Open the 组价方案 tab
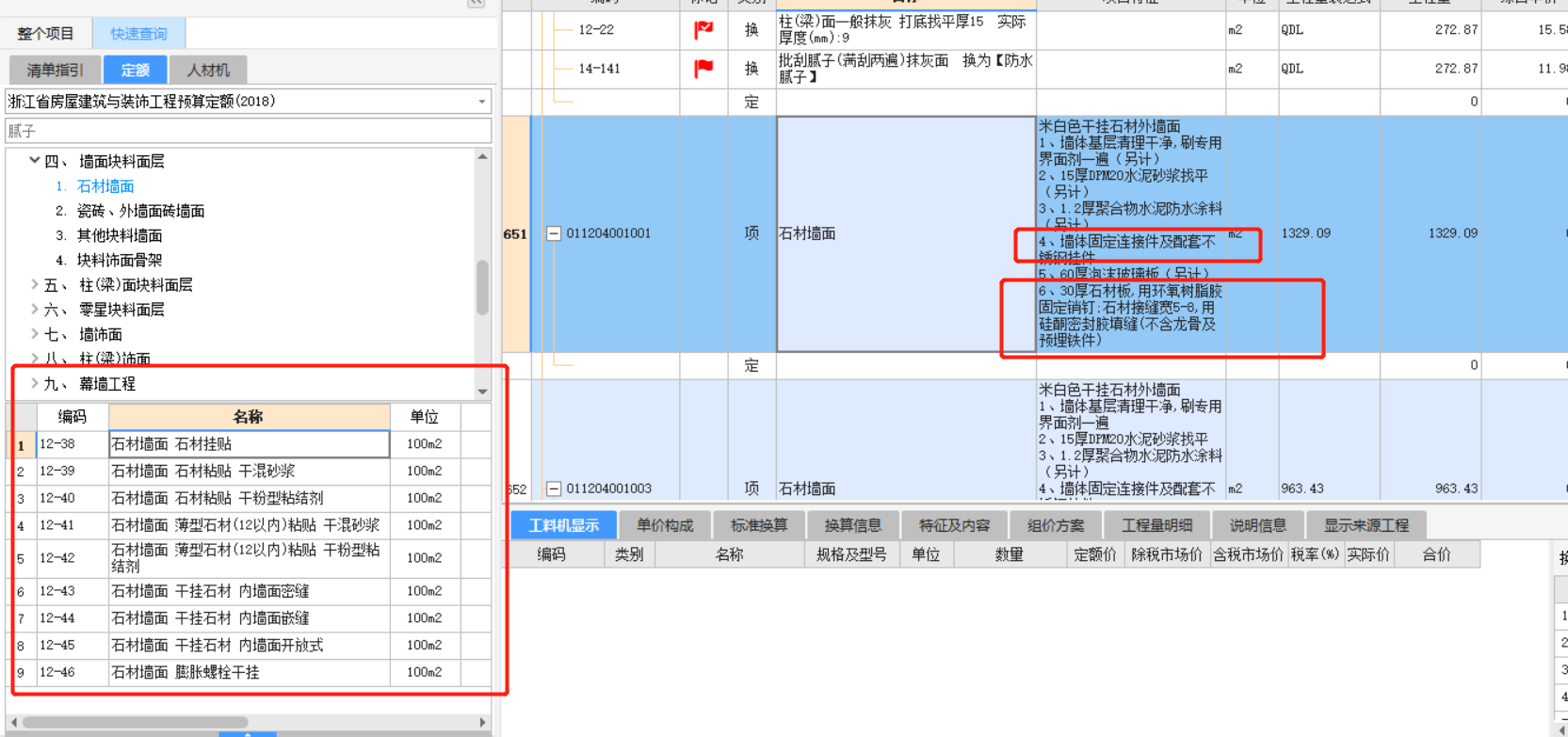This screenshot has width=1568, height=737. (1056, 525)
